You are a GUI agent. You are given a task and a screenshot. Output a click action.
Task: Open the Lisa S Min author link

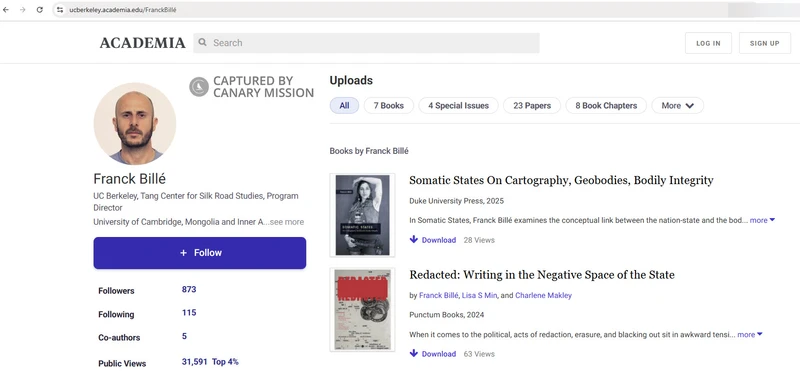479,295
